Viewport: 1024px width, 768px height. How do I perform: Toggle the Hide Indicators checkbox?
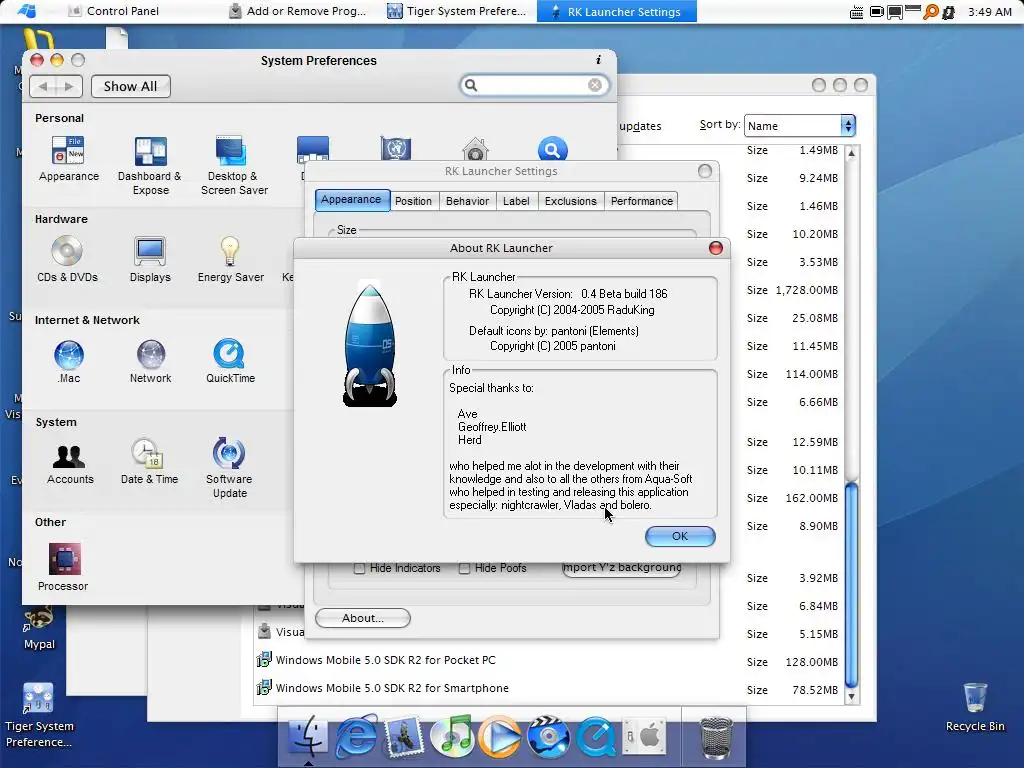click(x=359, y=568)
